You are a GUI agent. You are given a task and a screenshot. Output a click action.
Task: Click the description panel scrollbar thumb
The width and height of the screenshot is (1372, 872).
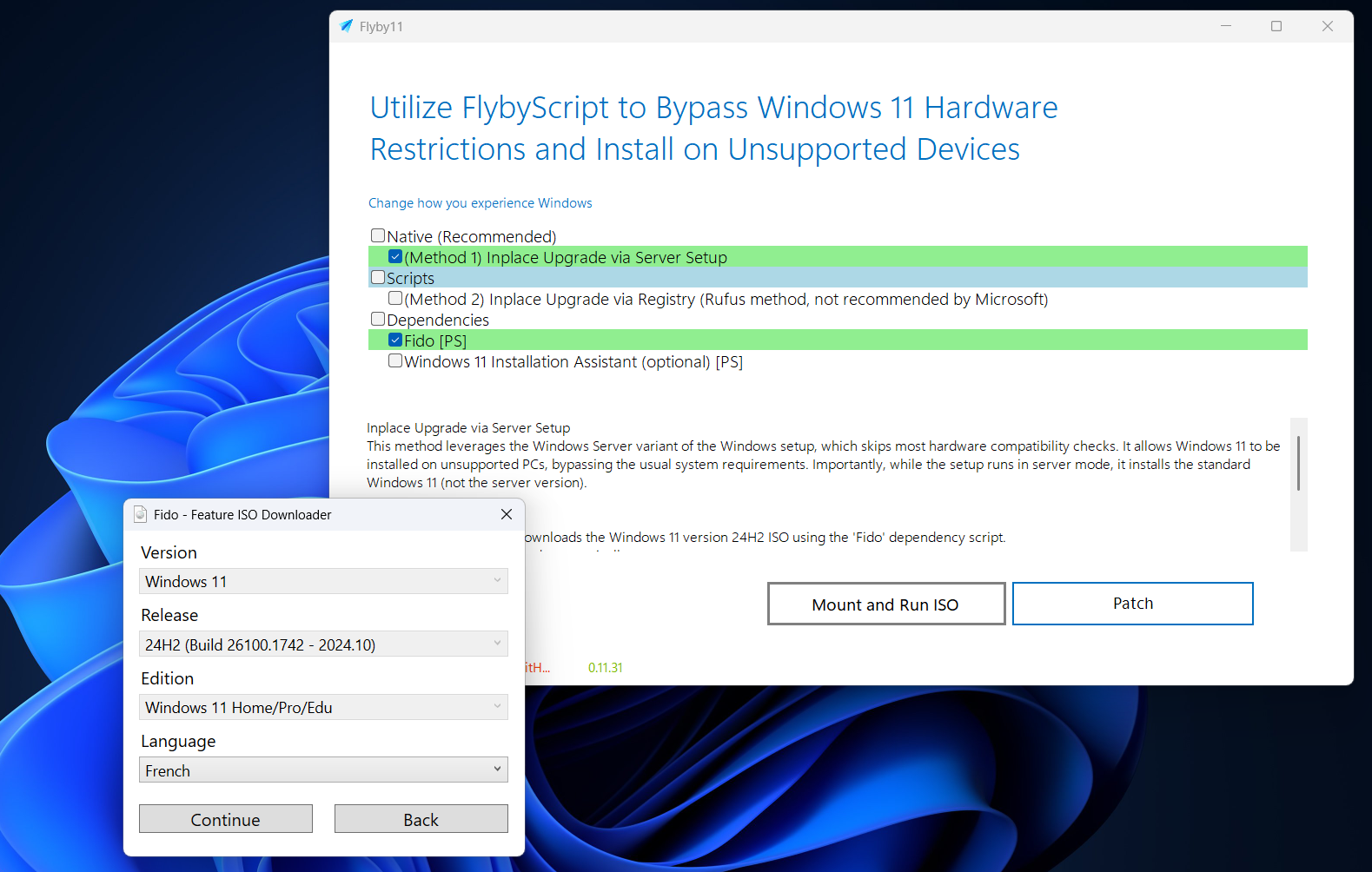point(1298,463)
